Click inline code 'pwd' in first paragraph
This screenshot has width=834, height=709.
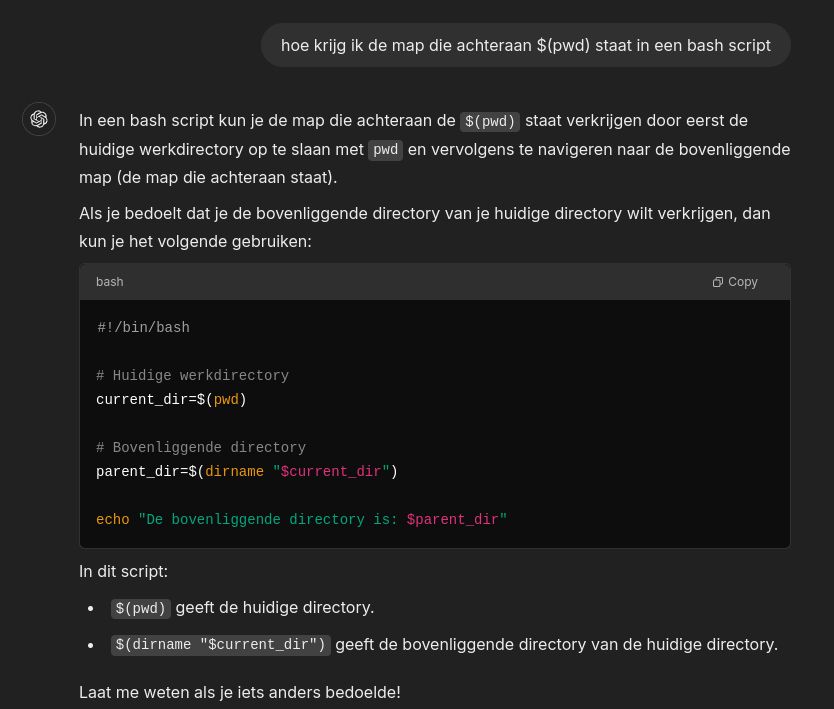(x=386, y=150)
